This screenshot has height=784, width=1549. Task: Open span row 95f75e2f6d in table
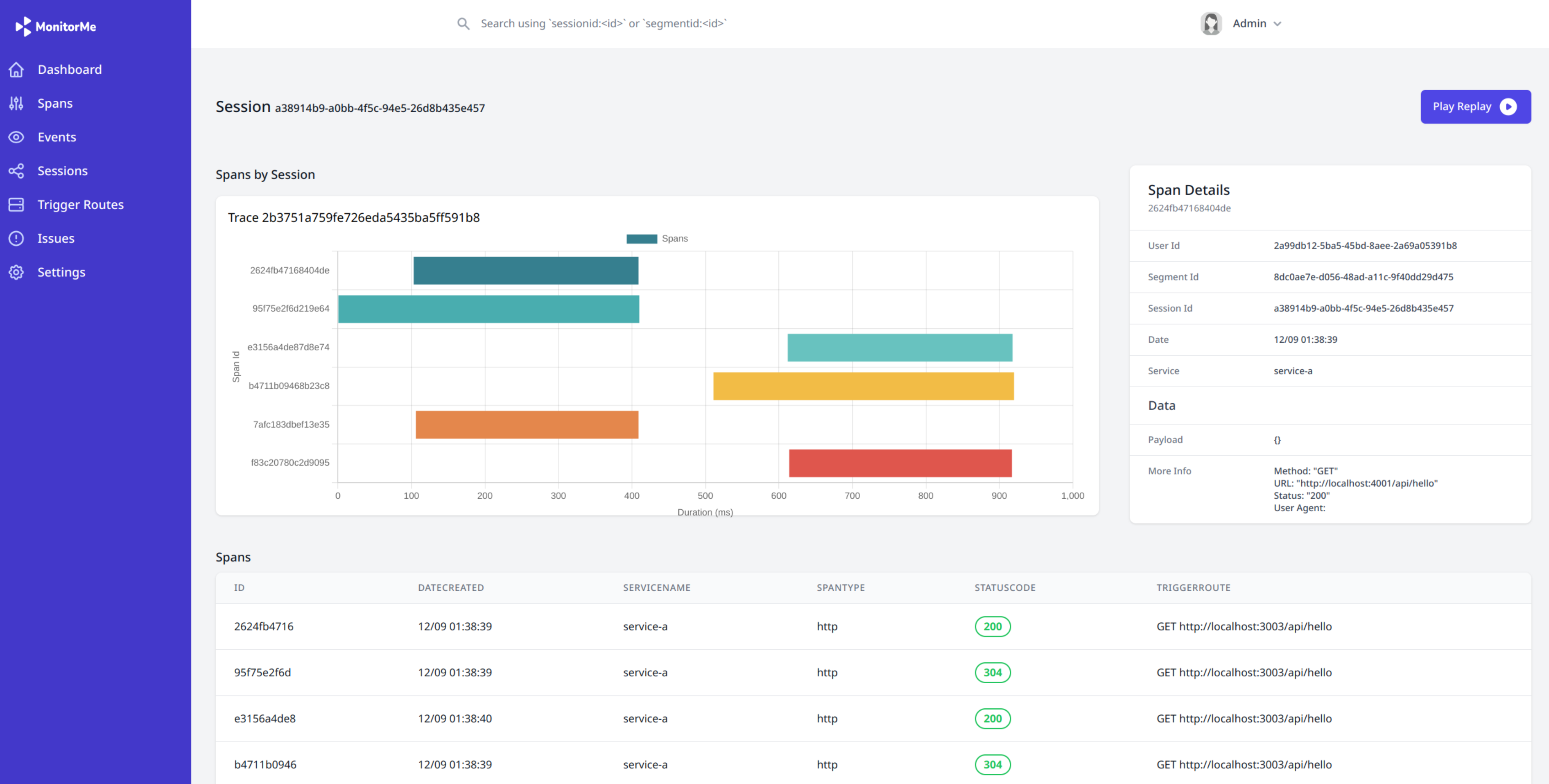(262, 672)
